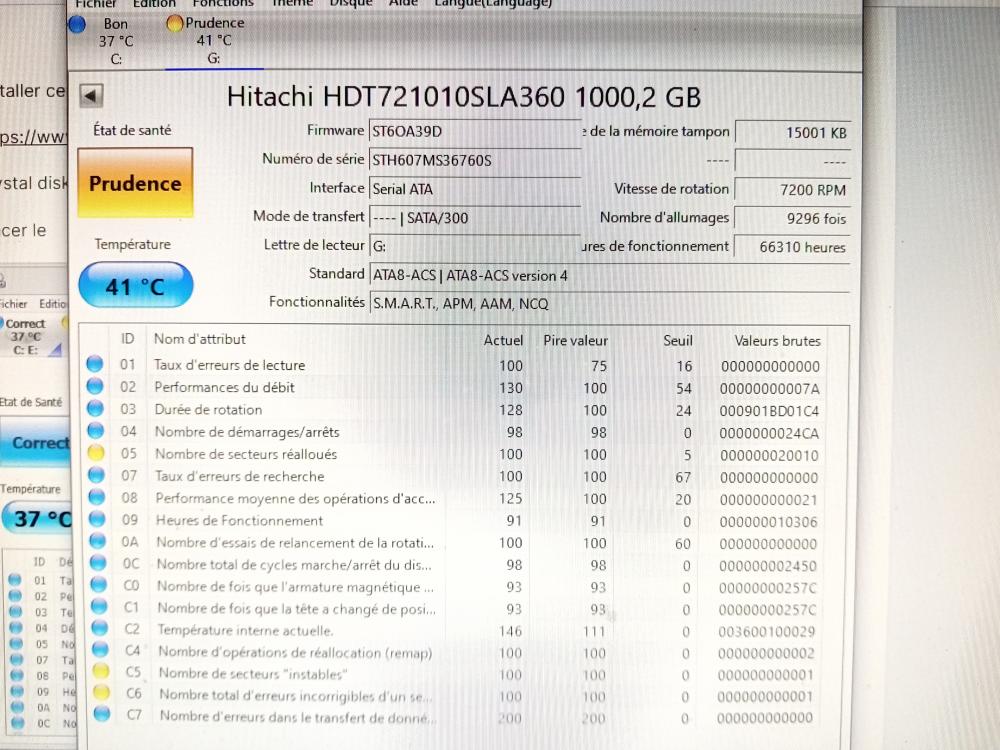The image size is (1000, 750).
Task: Click the 41 °C temperature button
Action: click(135, 286)
